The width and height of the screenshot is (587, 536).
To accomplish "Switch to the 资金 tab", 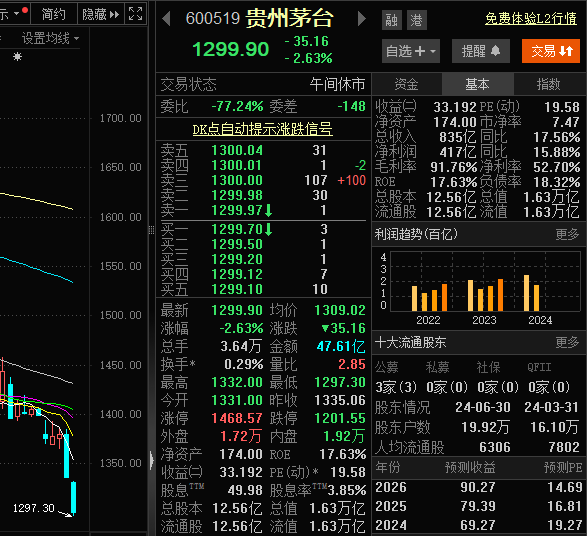I will (406, 84).
